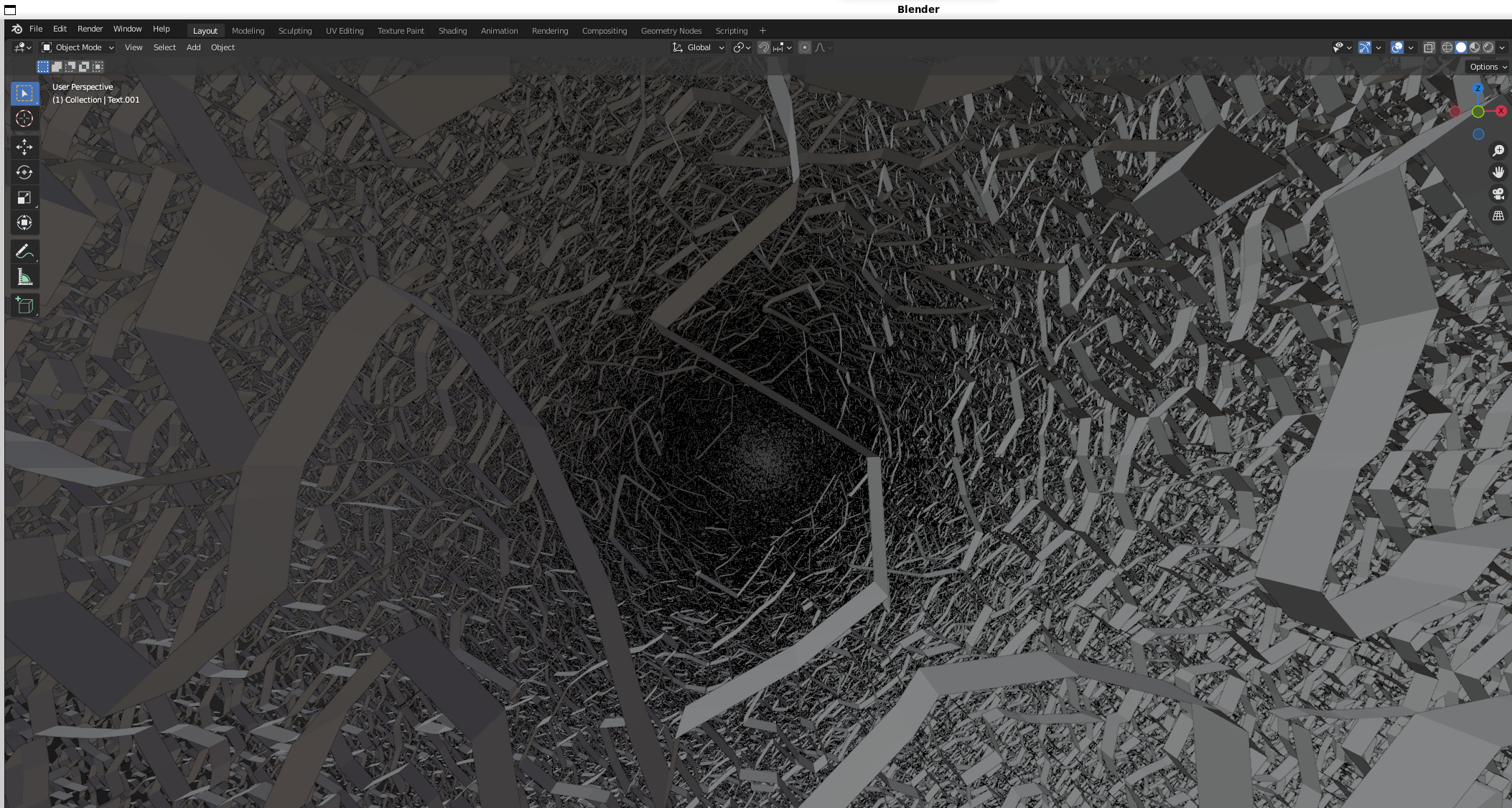Image resolution: width=1512 pixels, height=808 pixels.
Task: Toggle the Proportional Editing icon
Action: (805, 47)
